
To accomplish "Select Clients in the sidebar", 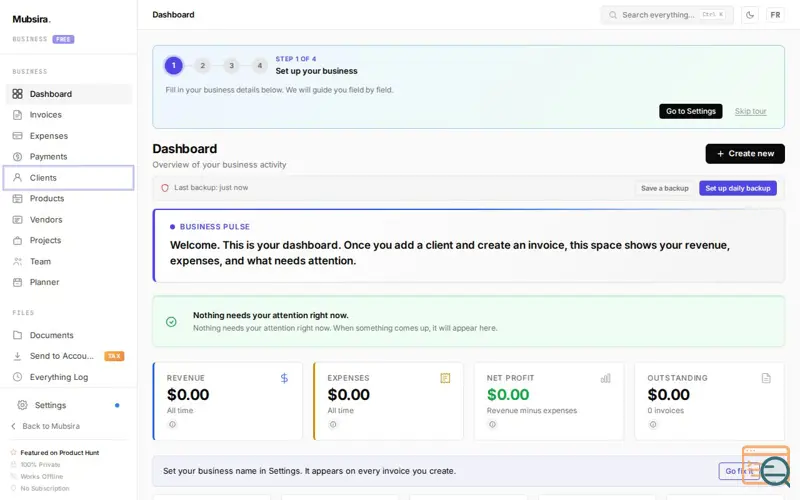I will click(69, 178).
